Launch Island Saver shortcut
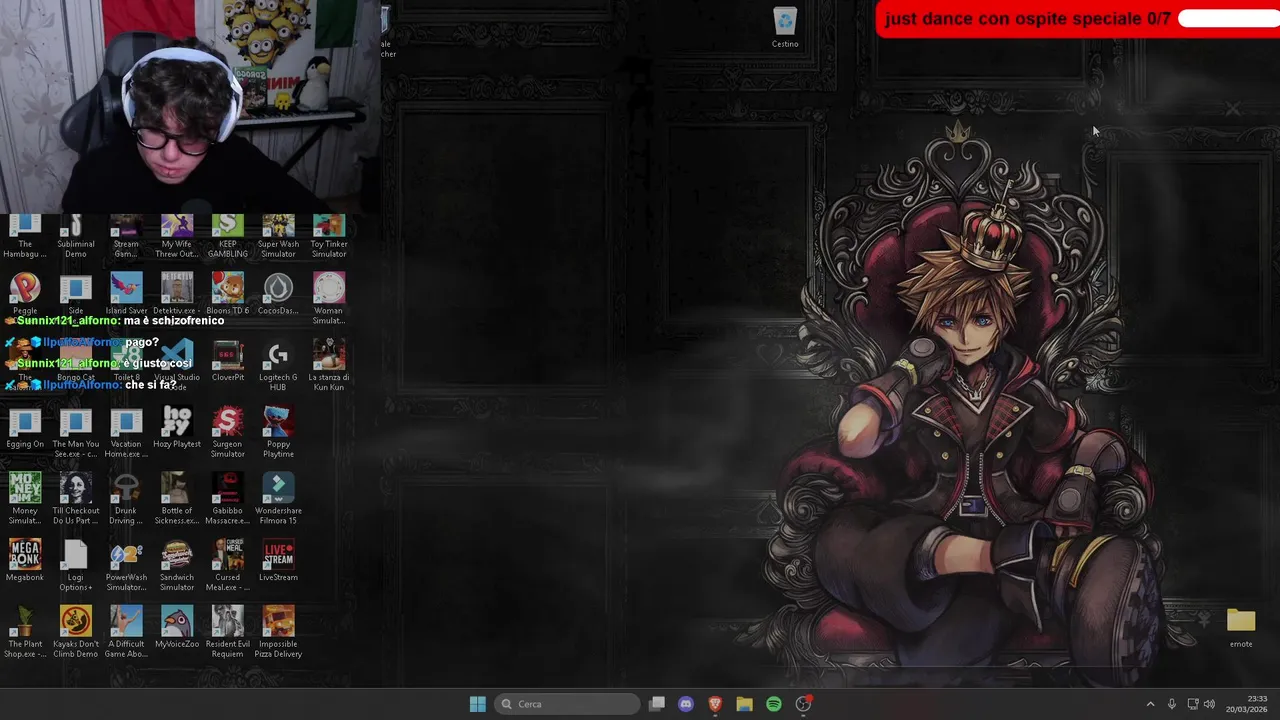Image resolution: width=1280 pixels, height=720 pixels. [x=126, y=294]
